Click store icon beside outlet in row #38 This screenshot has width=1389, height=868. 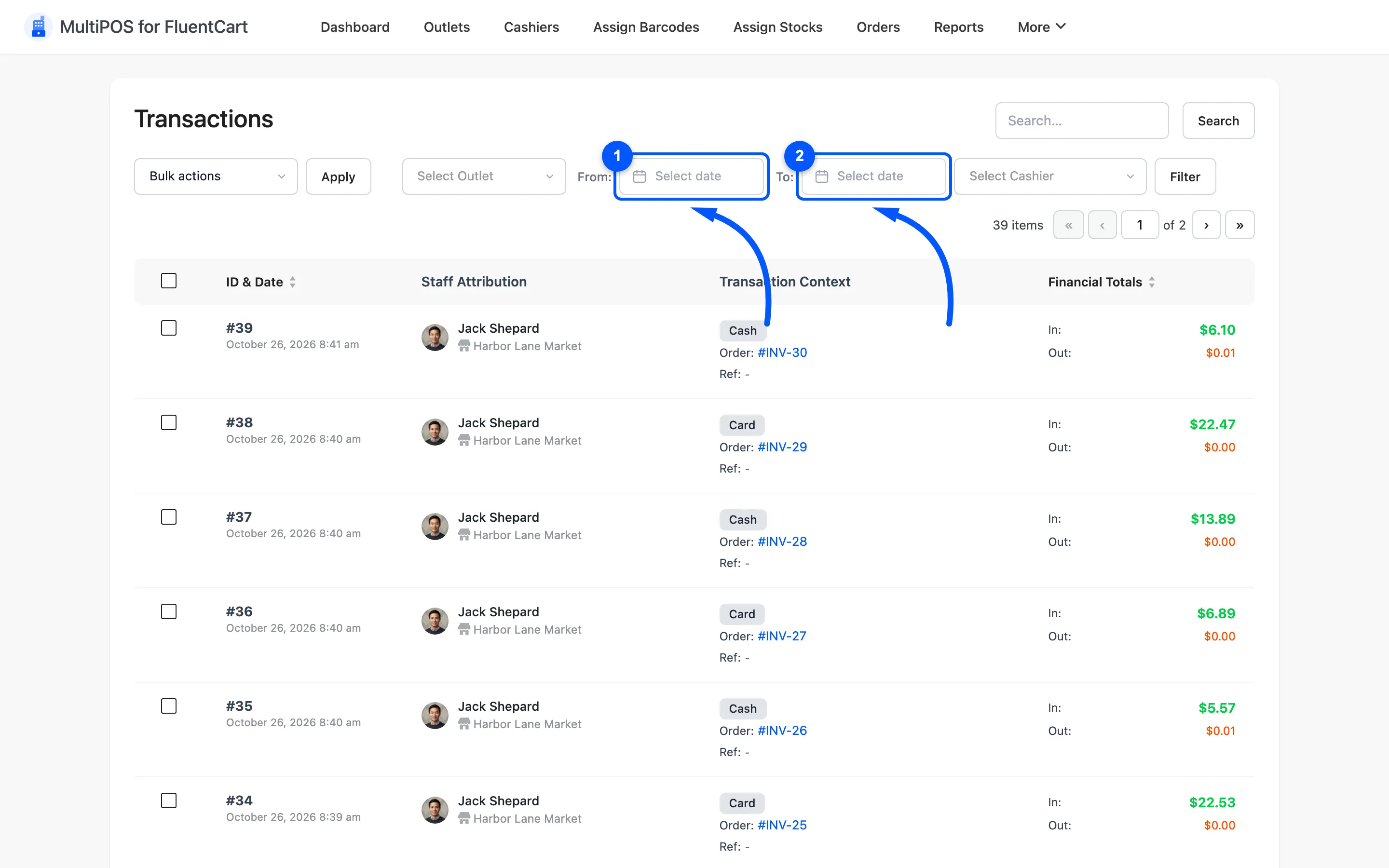(464, 440)
